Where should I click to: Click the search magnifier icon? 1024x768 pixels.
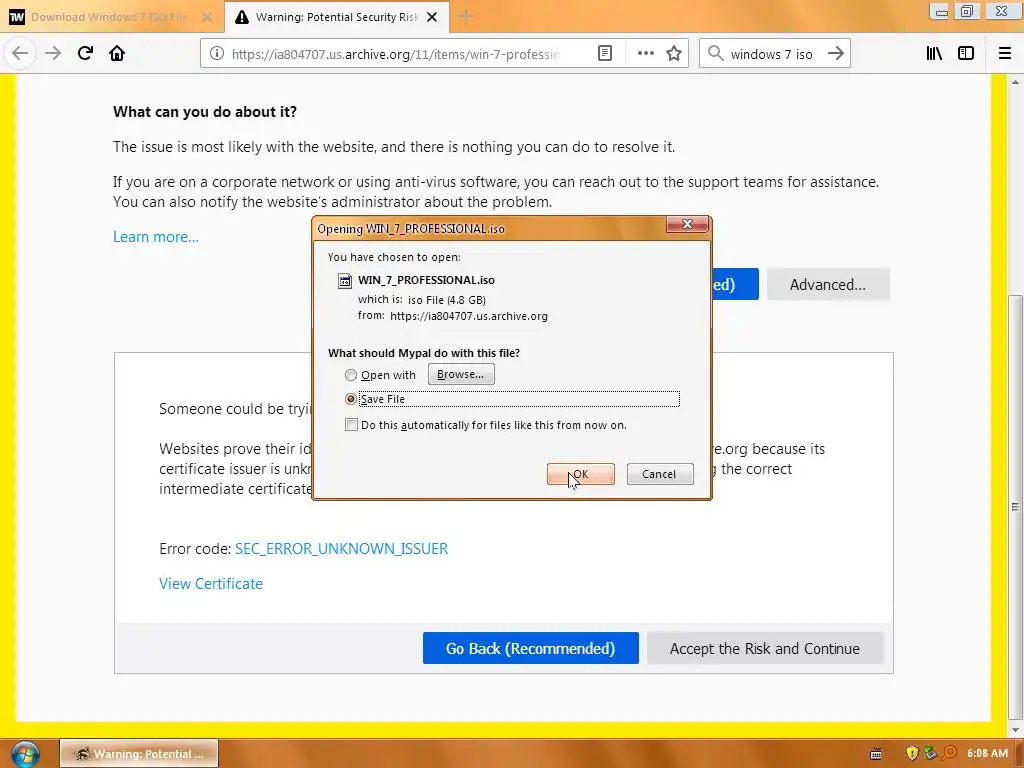tap(716, 54)
